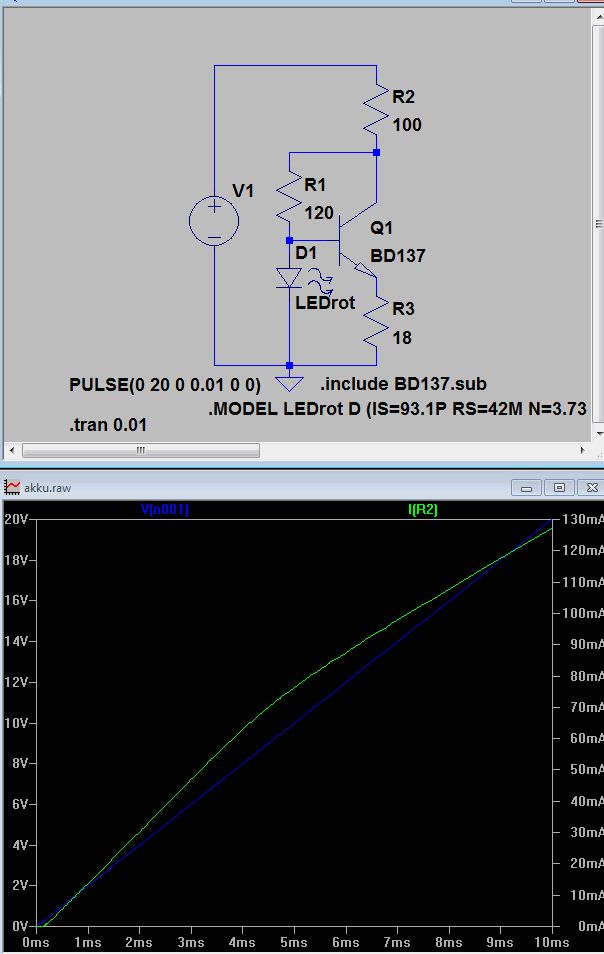Image resolution: width=604 pixels, height=954 pixels.
Task: Click the 5ms time axis label
Action: 293,942
